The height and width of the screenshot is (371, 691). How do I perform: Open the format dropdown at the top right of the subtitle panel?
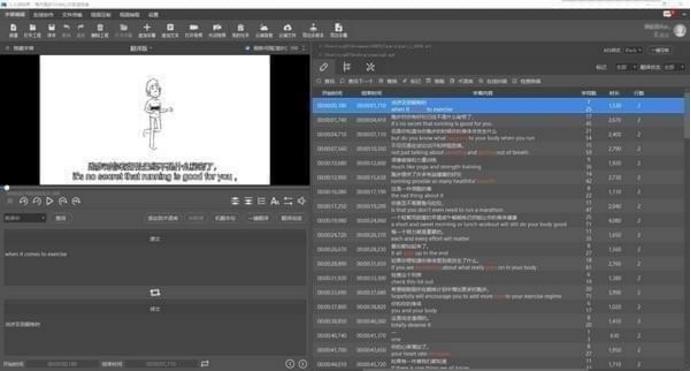pyautogui.click(x=633, y=50)
